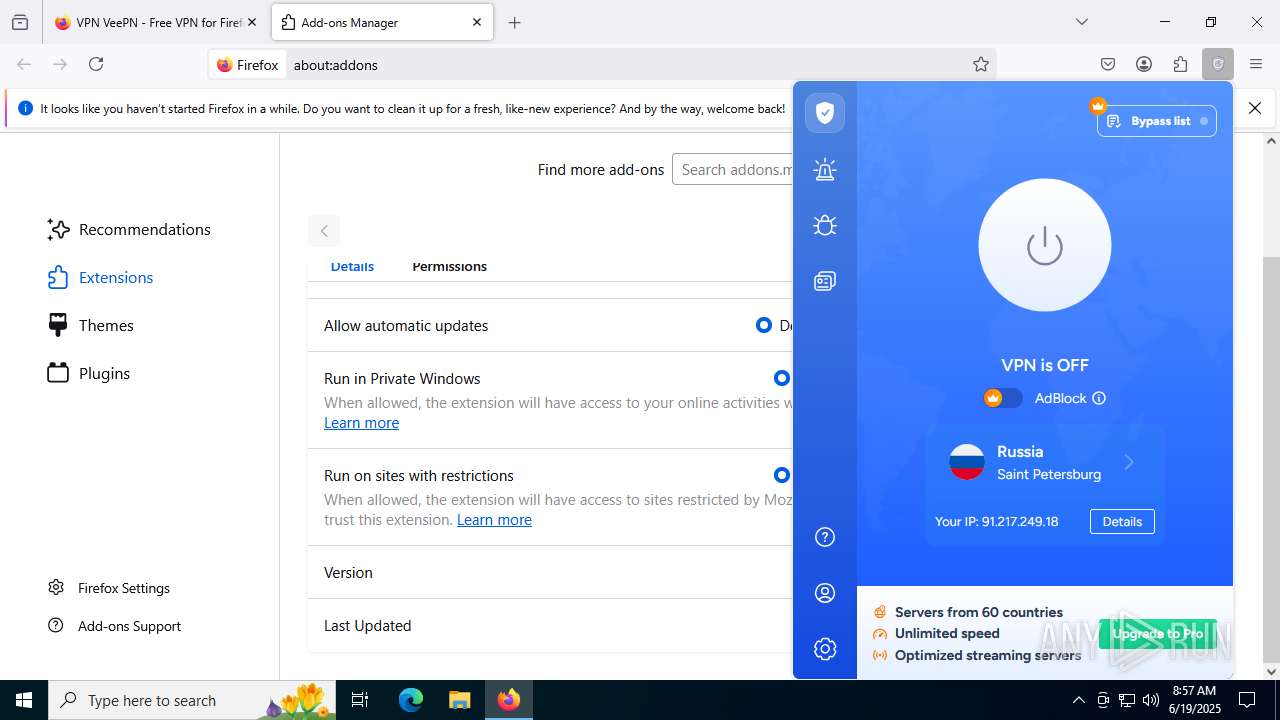Open Recommendations in add-ons sidebar

tap(129, 230)
